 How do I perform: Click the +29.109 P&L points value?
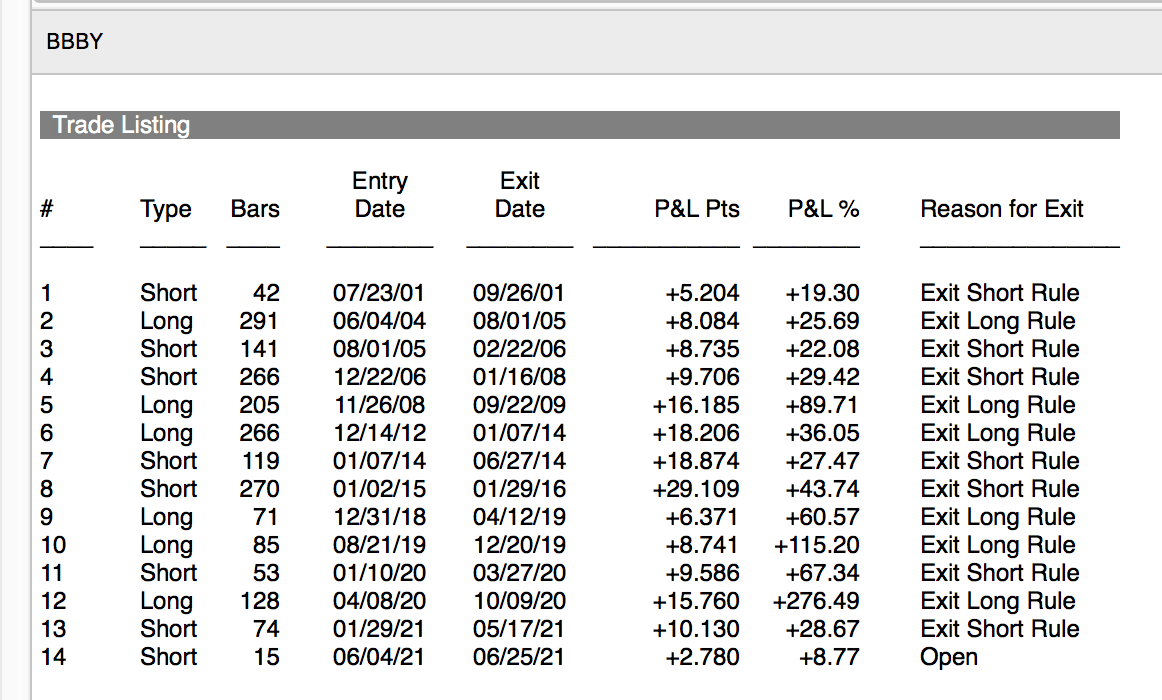click(696, 489)
